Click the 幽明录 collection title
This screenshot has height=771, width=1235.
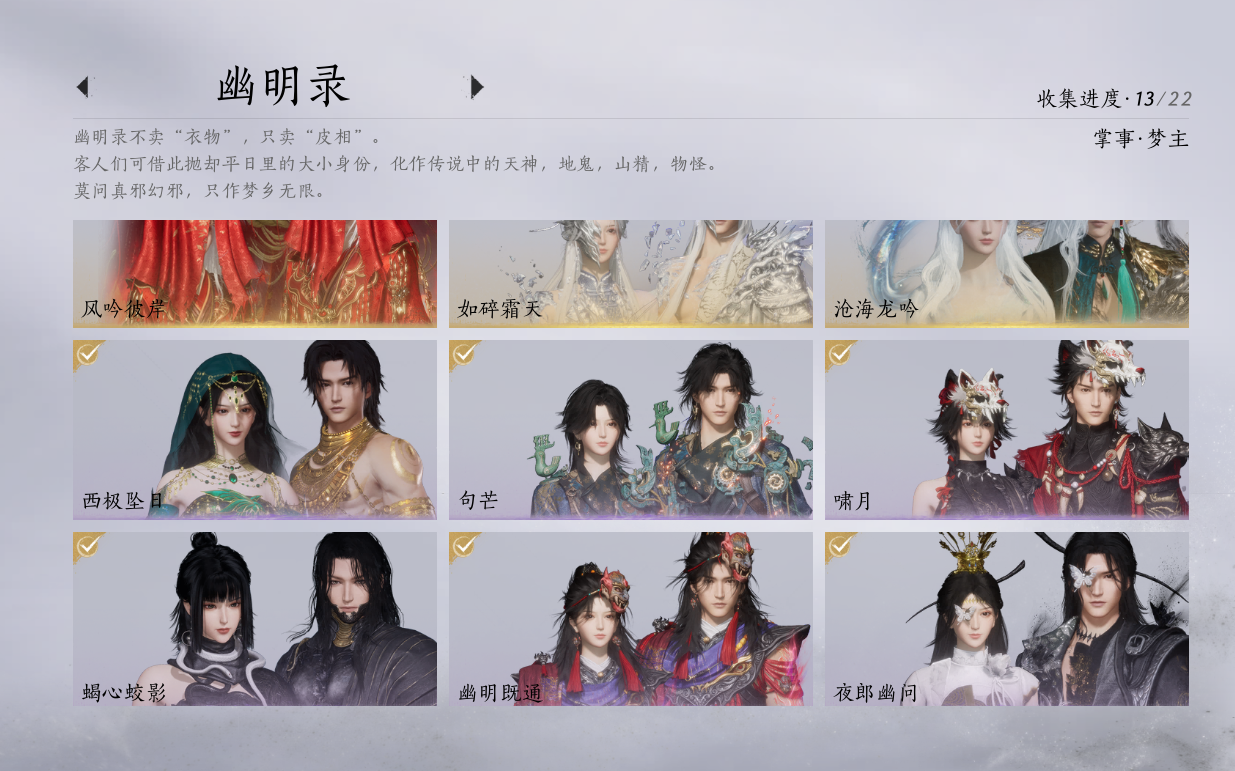(283, 87)
